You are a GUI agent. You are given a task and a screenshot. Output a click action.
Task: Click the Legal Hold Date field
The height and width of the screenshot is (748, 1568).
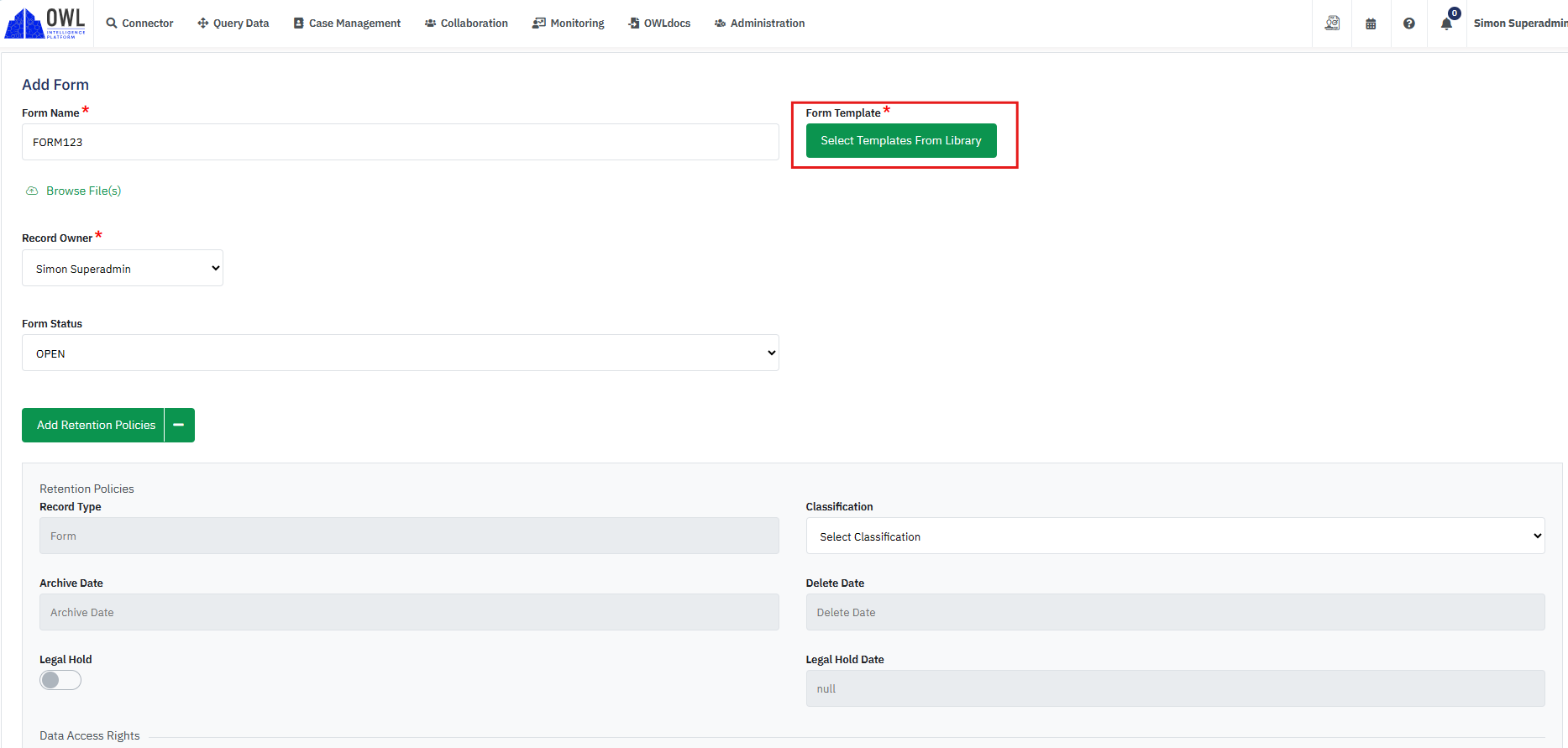point(1175,688)
